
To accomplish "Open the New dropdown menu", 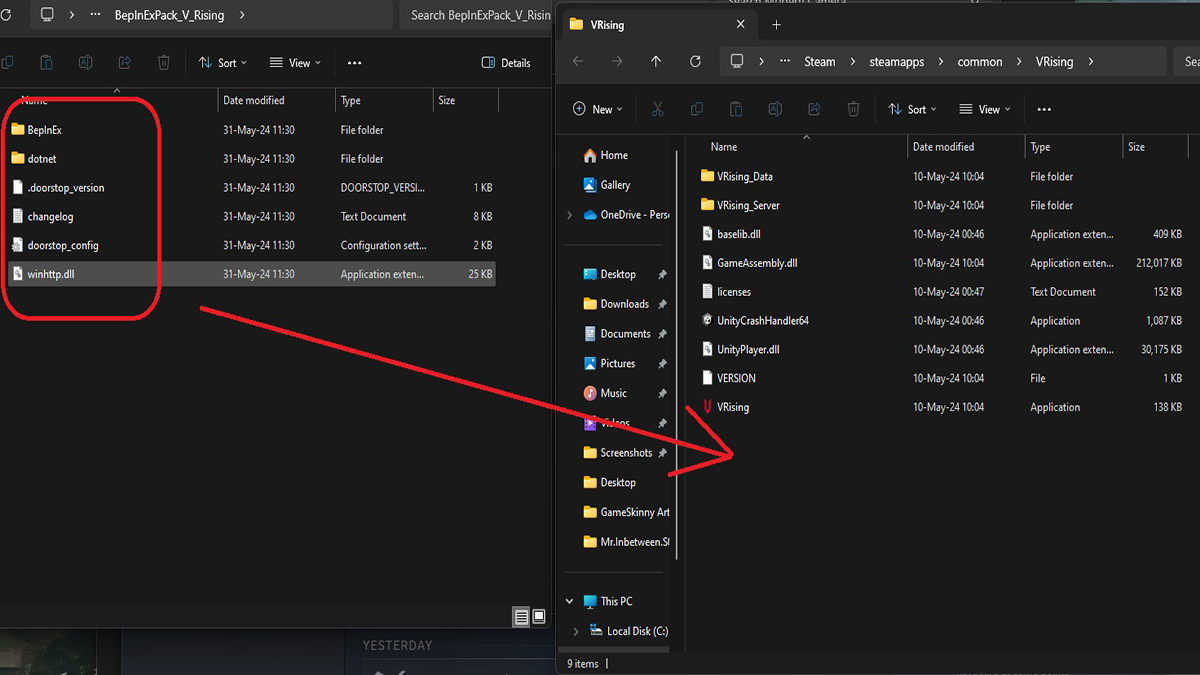I will click(597, 109).
